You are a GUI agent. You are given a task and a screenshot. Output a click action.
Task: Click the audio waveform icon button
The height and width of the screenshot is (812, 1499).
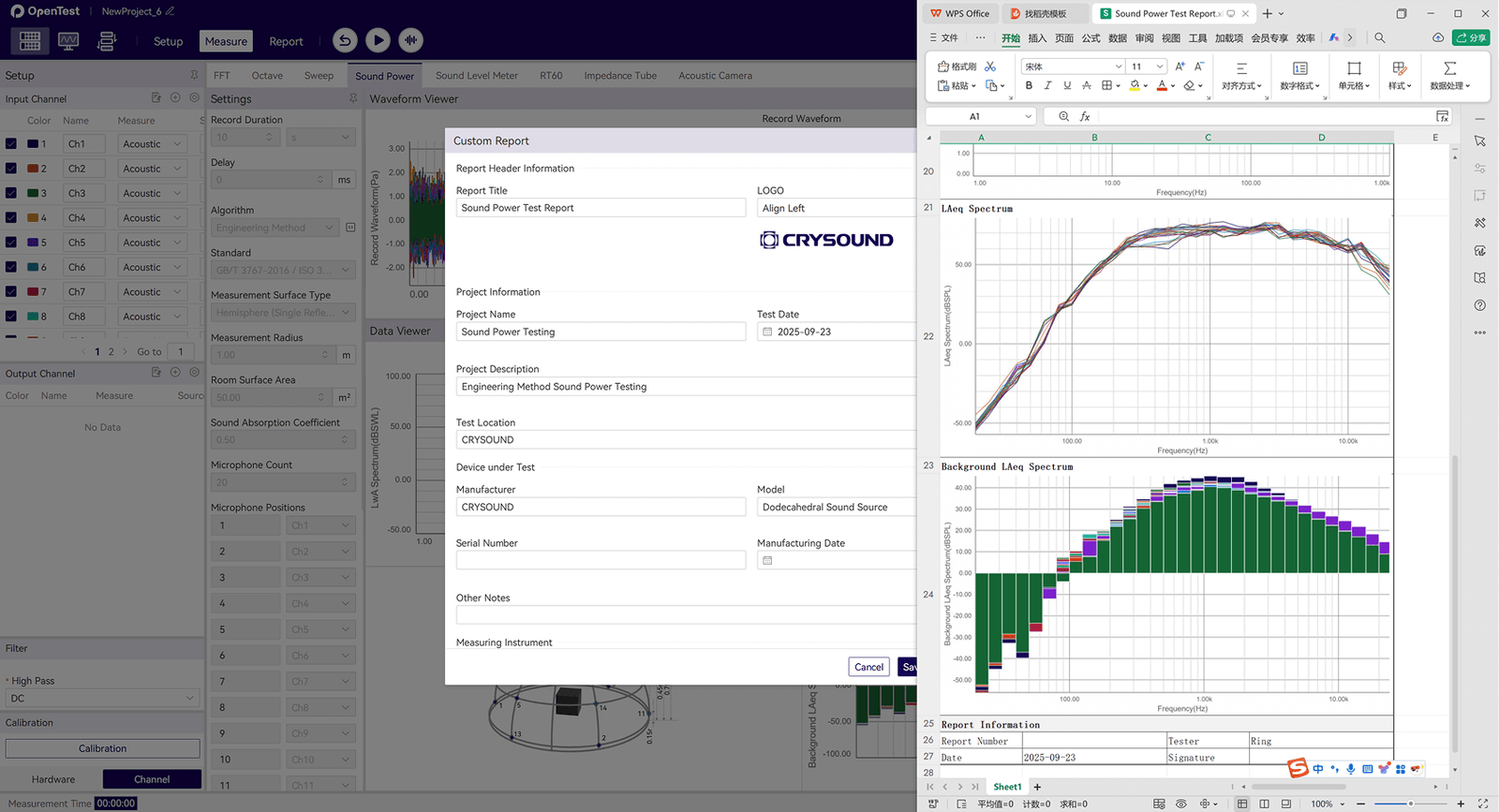tap(410, 40)
